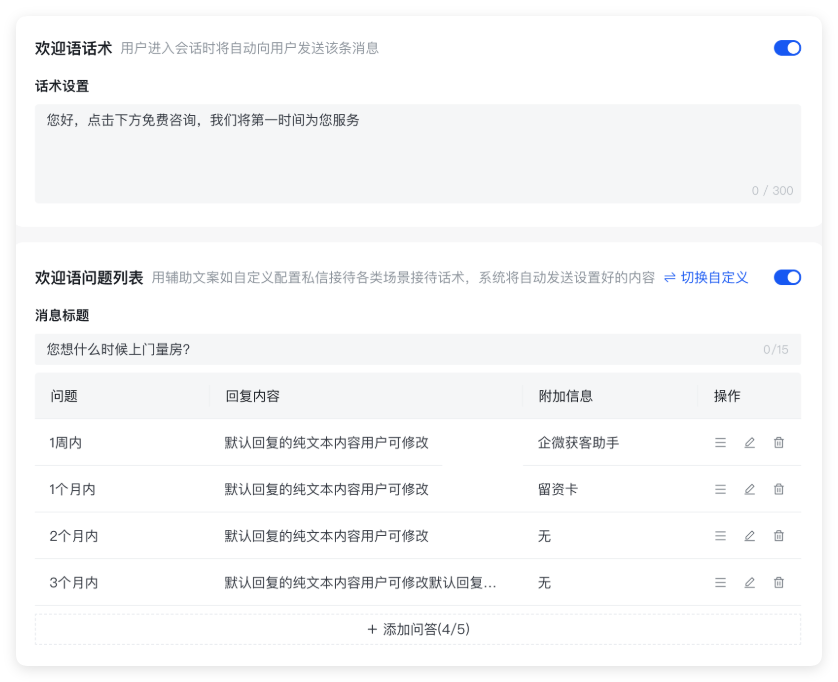Edit the 2个月内 question reply
838x682 pixels.
tap(749, 536)
